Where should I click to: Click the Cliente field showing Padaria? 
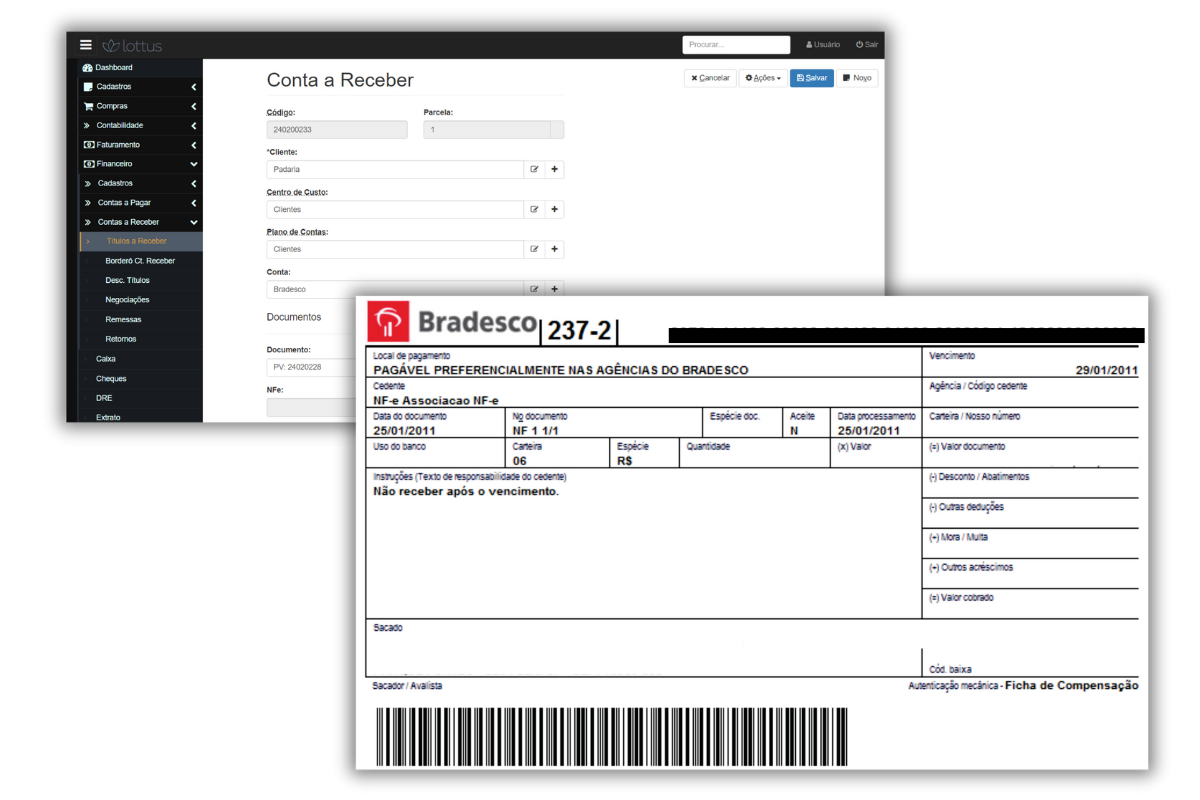(396, 170)
